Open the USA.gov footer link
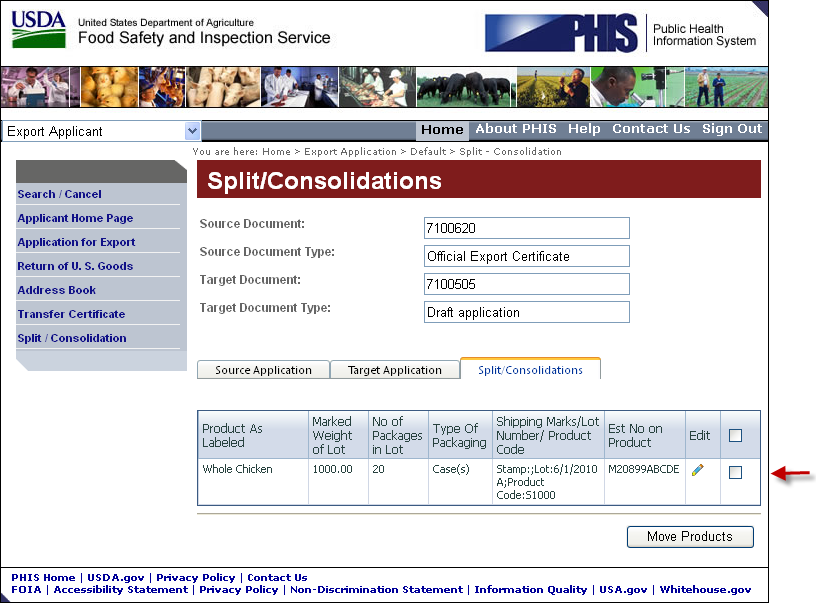This screenshot has width=816, height=603. coord(623,589)
